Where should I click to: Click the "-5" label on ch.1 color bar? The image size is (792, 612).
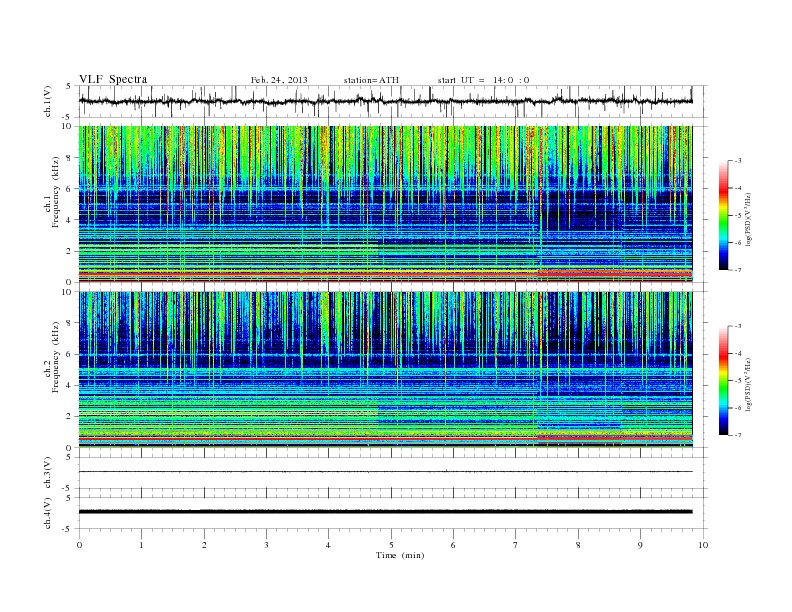pyautogui.click(x=738, y=216)
